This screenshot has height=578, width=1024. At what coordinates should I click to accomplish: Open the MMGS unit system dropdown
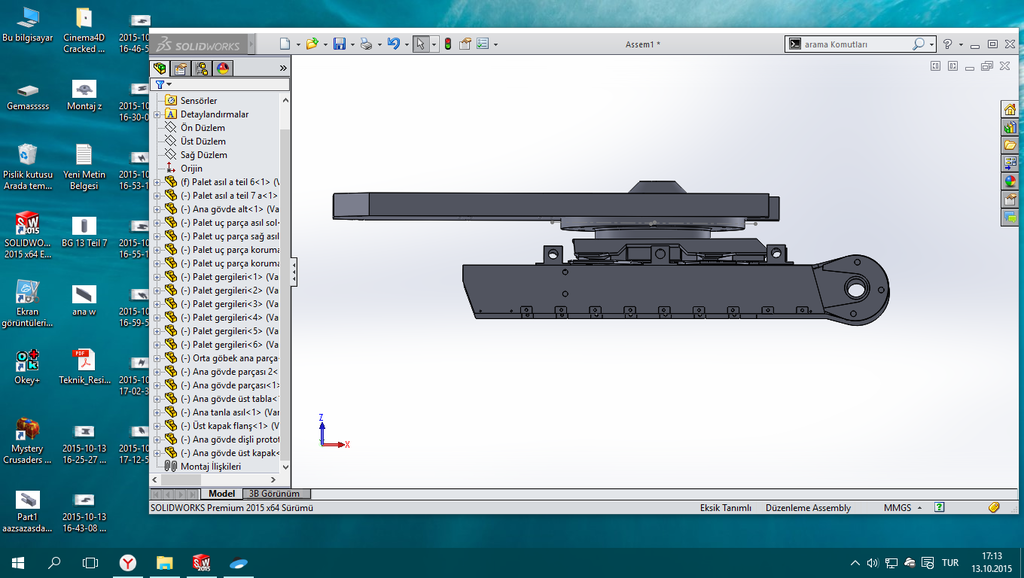click(x=897, y=508)
